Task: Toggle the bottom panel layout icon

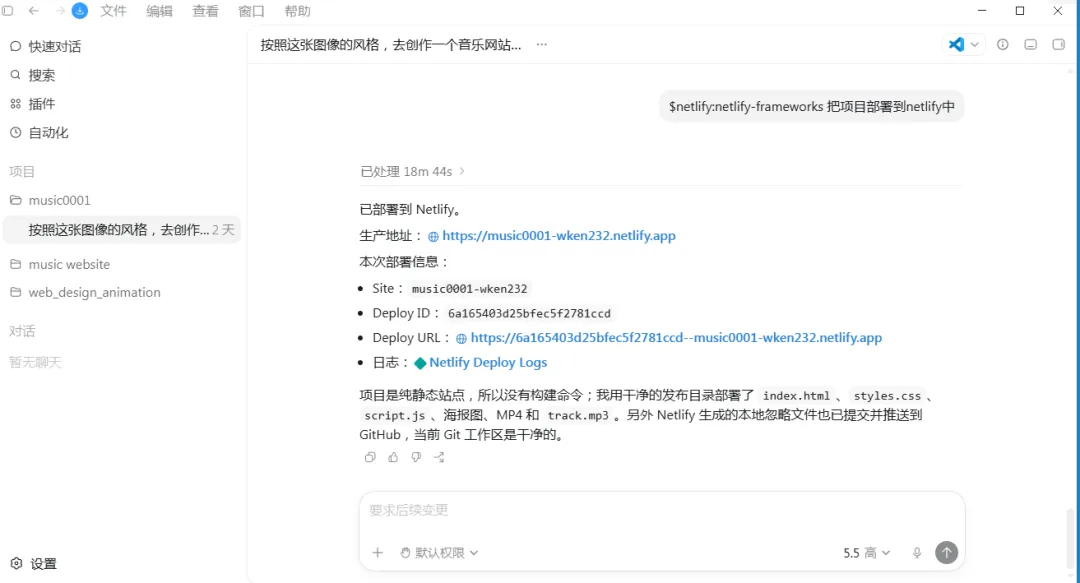Action: pos(1030,45)
